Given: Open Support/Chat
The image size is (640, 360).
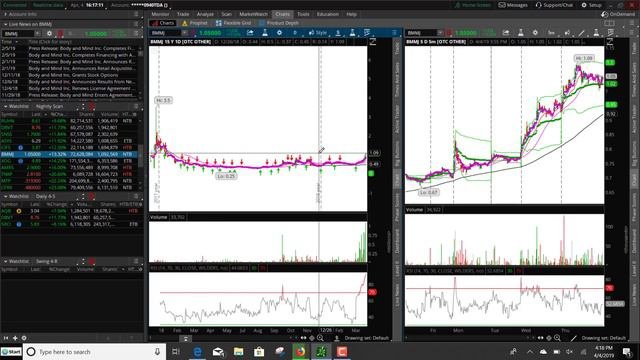Looking at the screenshot, I should pos(554,5).
